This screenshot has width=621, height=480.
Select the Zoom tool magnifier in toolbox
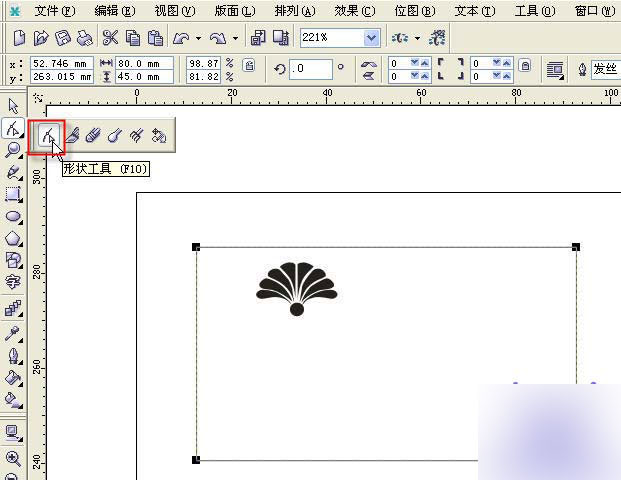[x=13, y=150]
